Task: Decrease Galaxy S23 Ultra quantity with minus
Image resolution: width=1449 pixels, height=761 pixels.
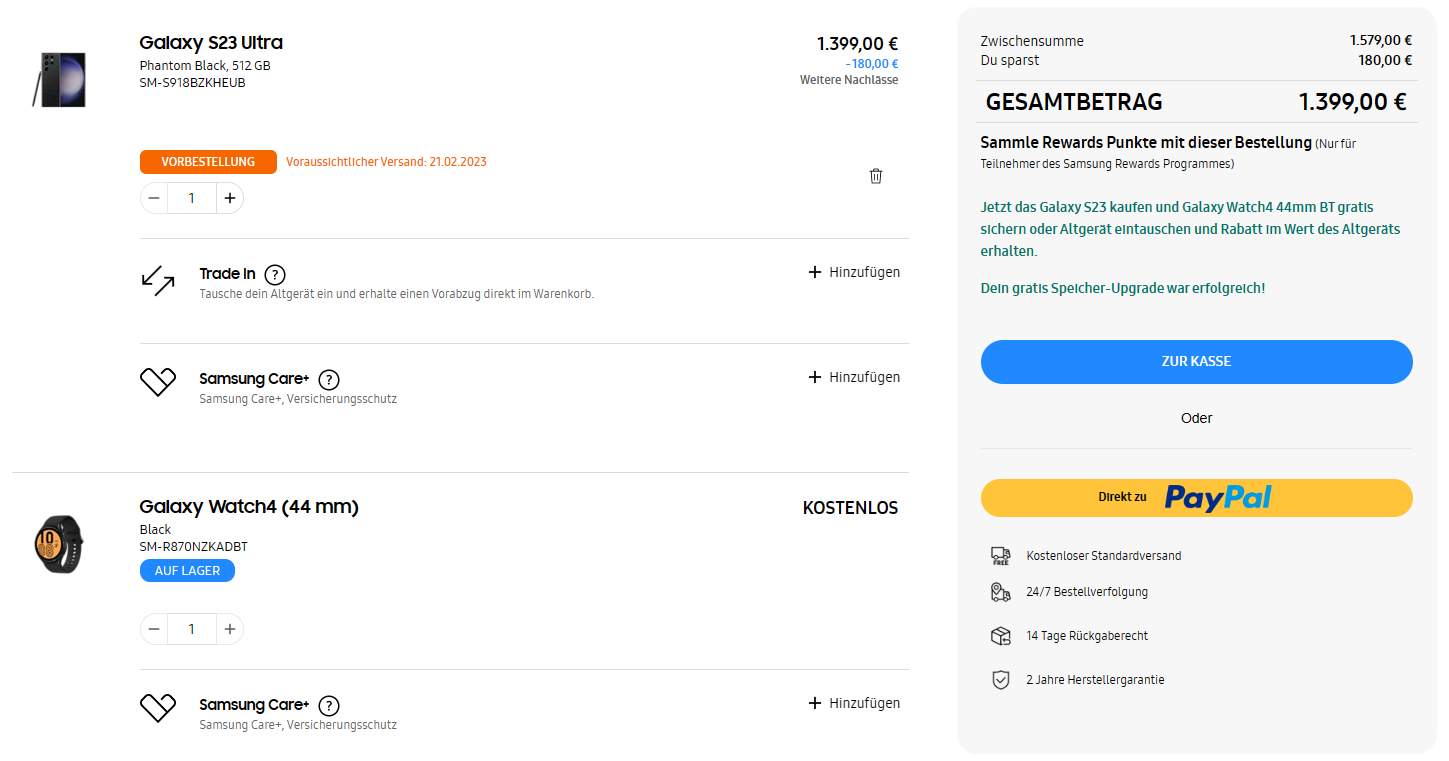Action: point(154,198)
